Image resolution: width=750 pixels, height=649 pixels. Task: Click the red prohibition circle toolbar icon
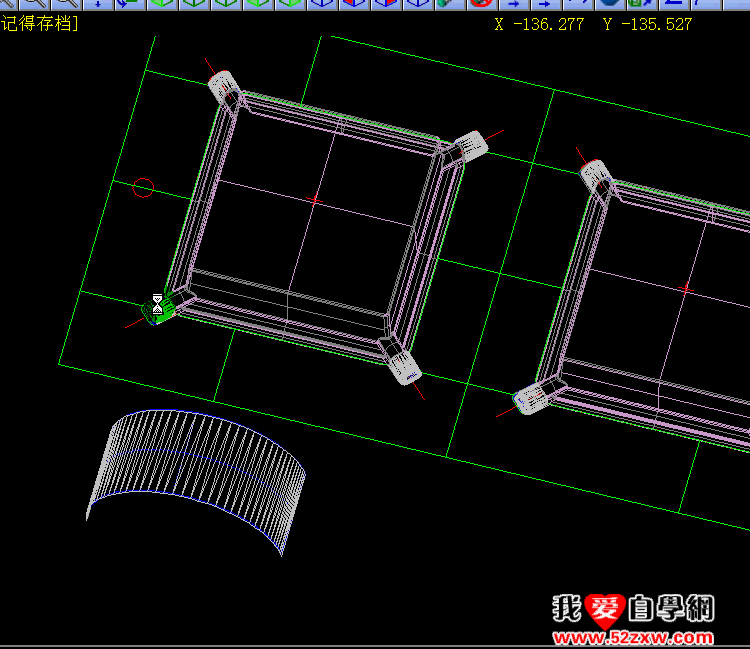482,4
